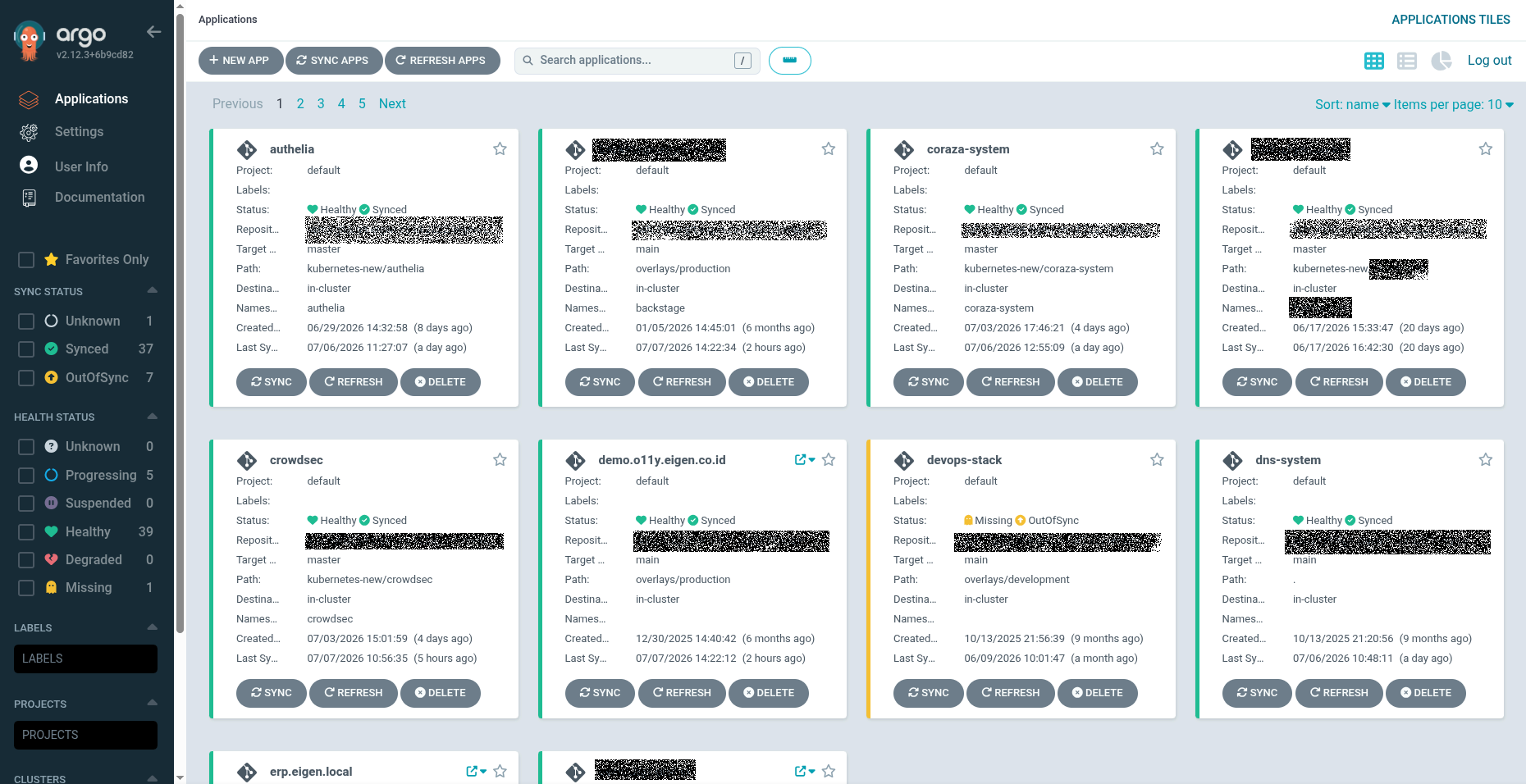Refresh the dns-system application
Screen dimensions: 1526x784
pyautogui.click(x=1339, y=693)
